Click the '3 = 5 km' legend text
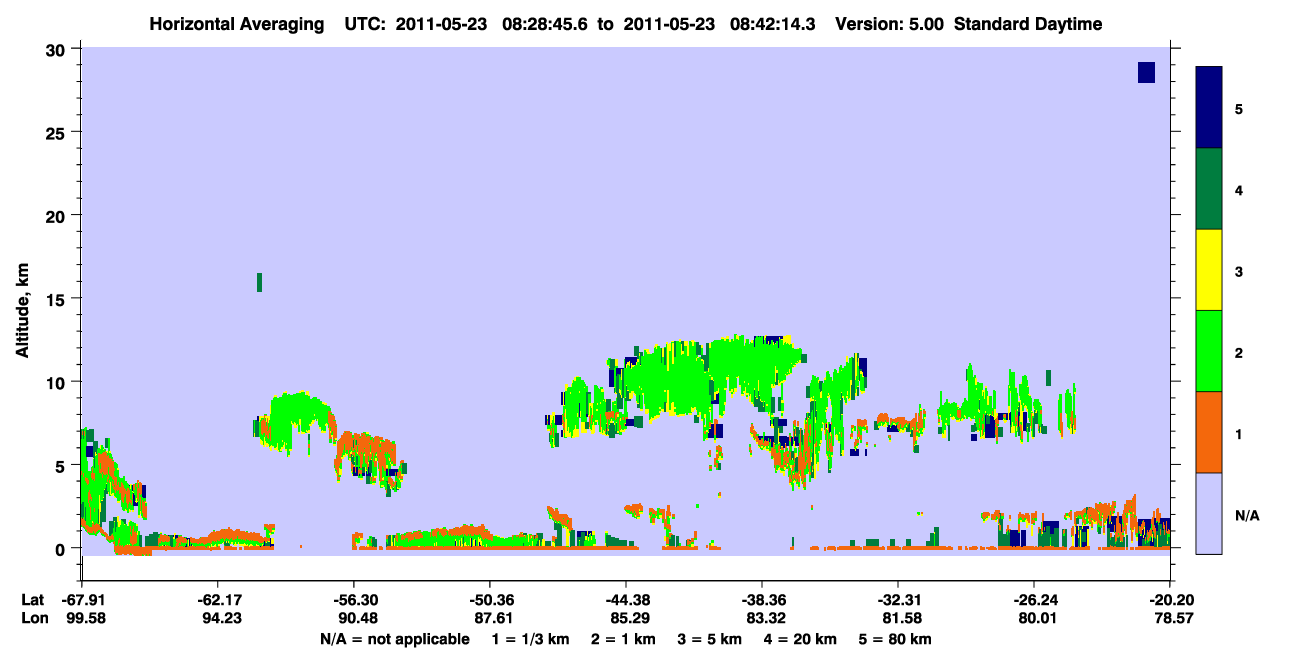 coord(709,639)
